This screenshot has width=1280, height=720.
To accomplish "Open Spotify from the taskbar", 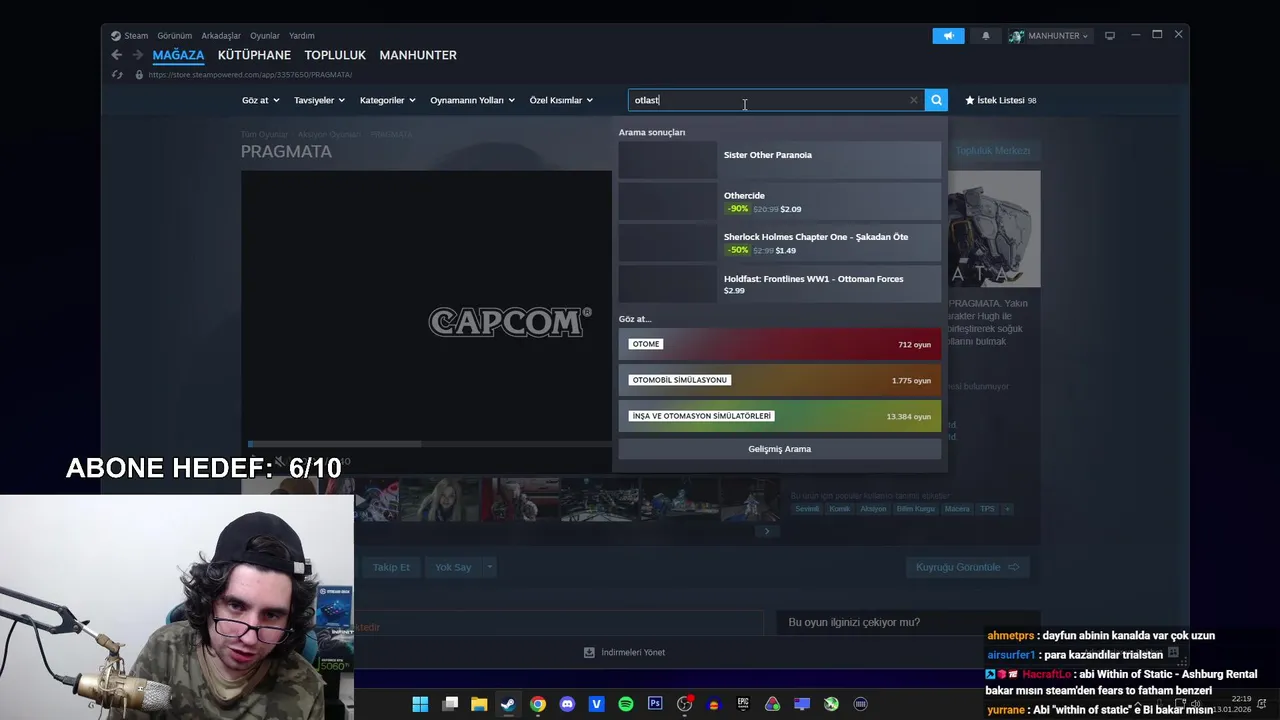I will pos(626,704).
